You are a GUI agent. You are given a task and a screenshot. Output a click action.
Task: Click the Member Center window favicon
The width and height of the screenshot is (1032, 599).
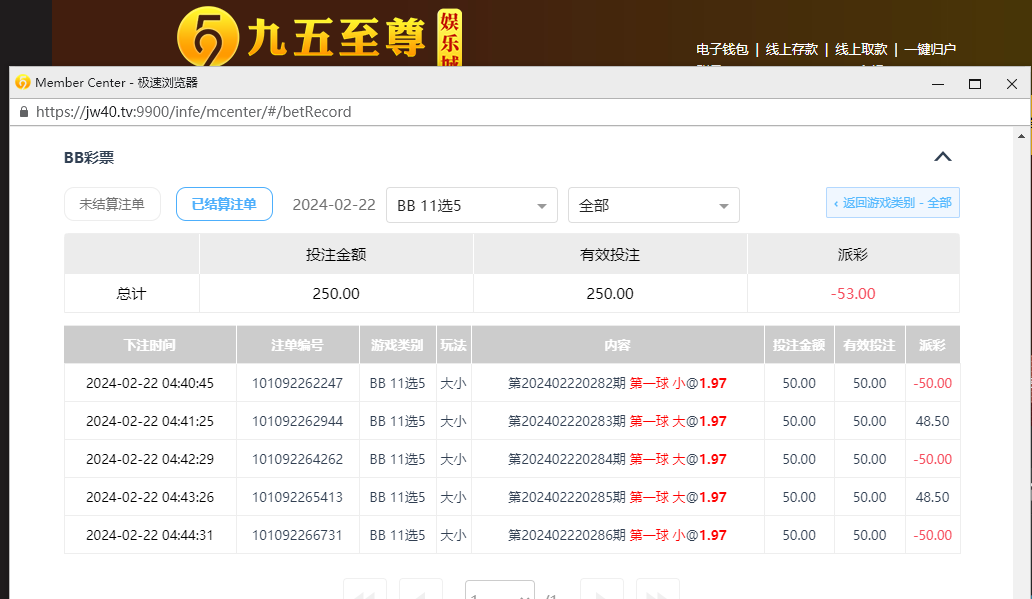tap(22, 83)
